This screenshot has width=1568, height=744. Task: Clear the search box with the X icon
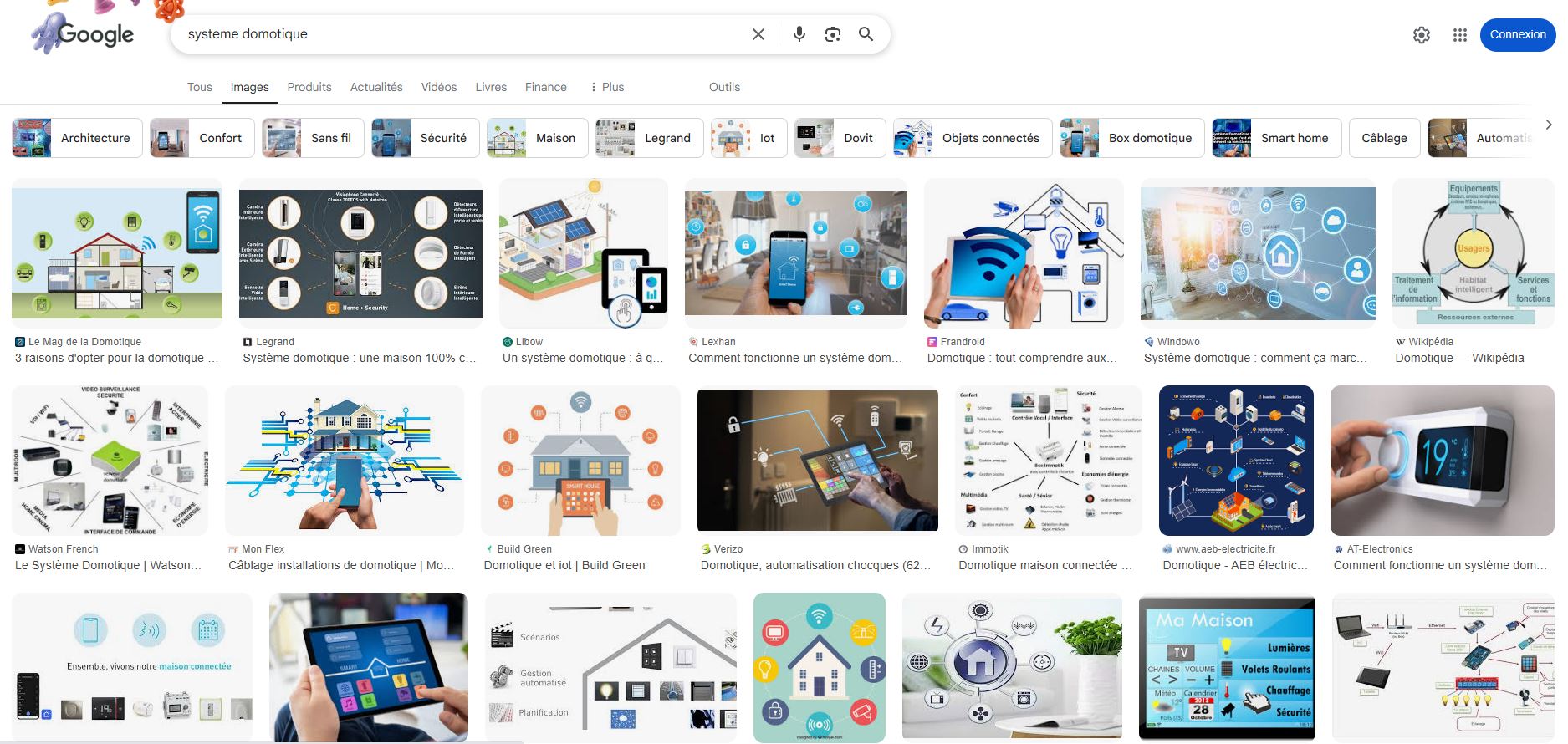(758, 34)
